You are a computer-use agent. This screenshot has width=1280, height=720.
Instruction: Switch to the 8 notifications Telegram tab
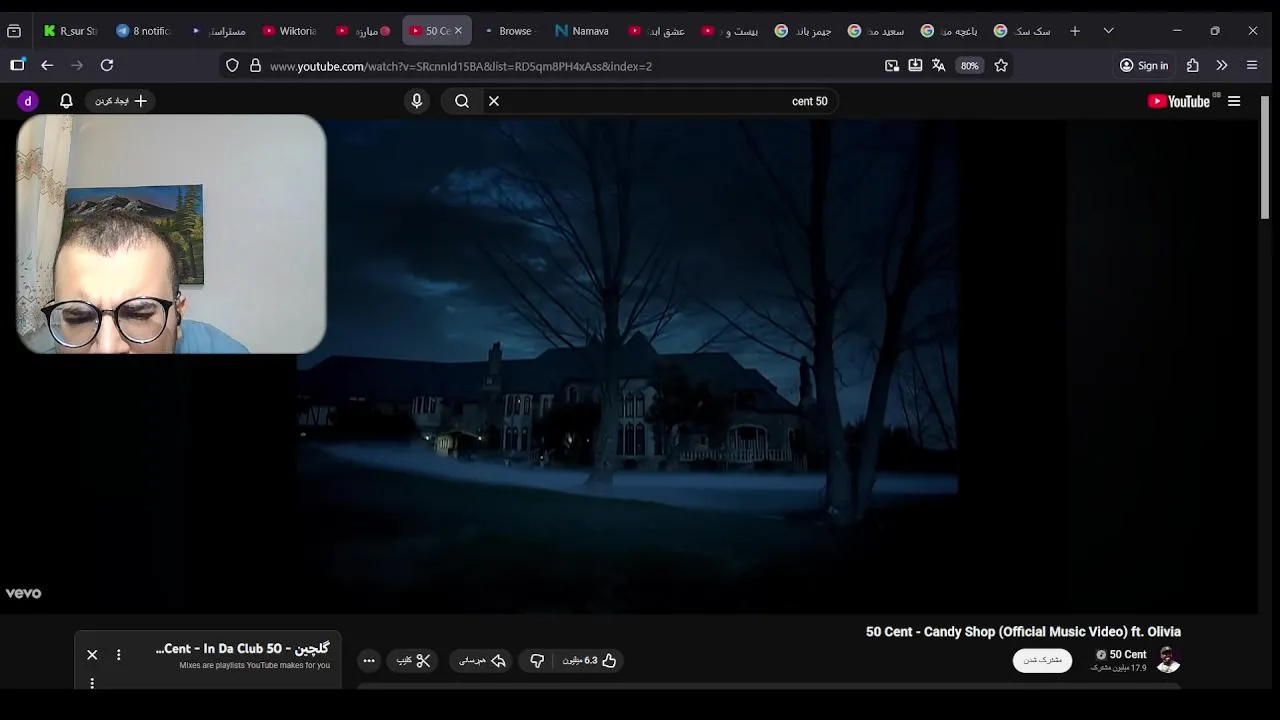[143, 31]
